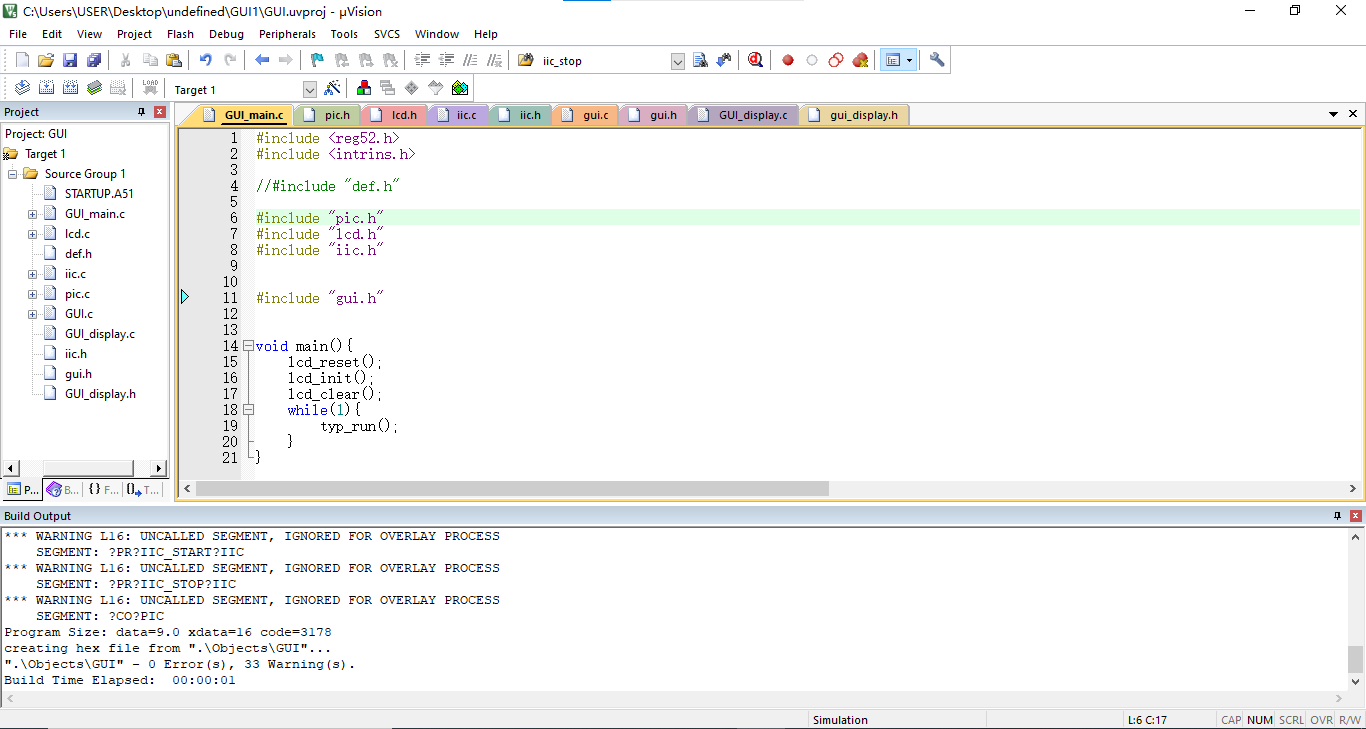Click the Open file folder icon
Screen dimensions: 1366x729
pos(46,60)
